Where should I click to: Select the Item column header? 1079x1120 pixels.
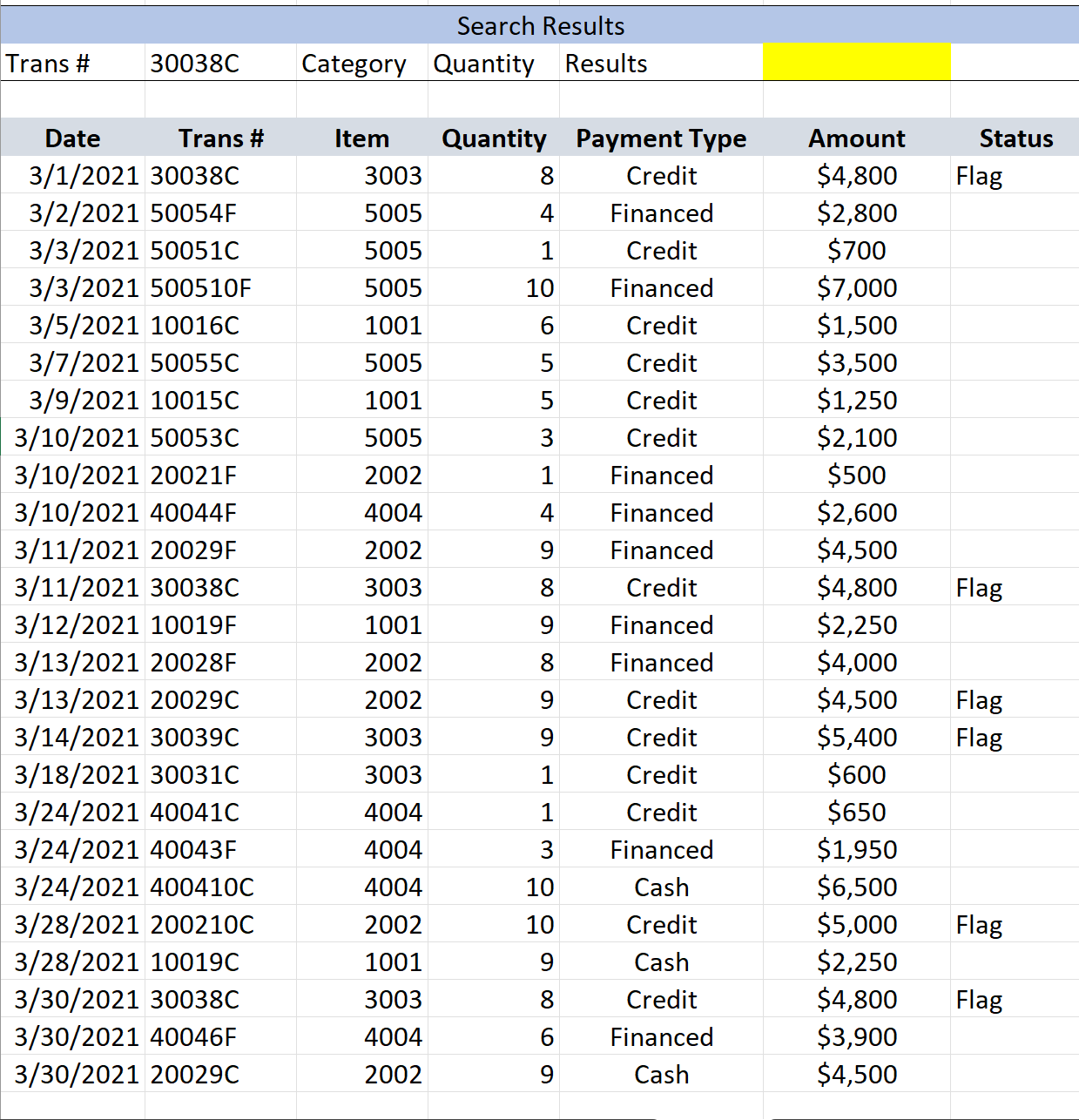[362, 138]
